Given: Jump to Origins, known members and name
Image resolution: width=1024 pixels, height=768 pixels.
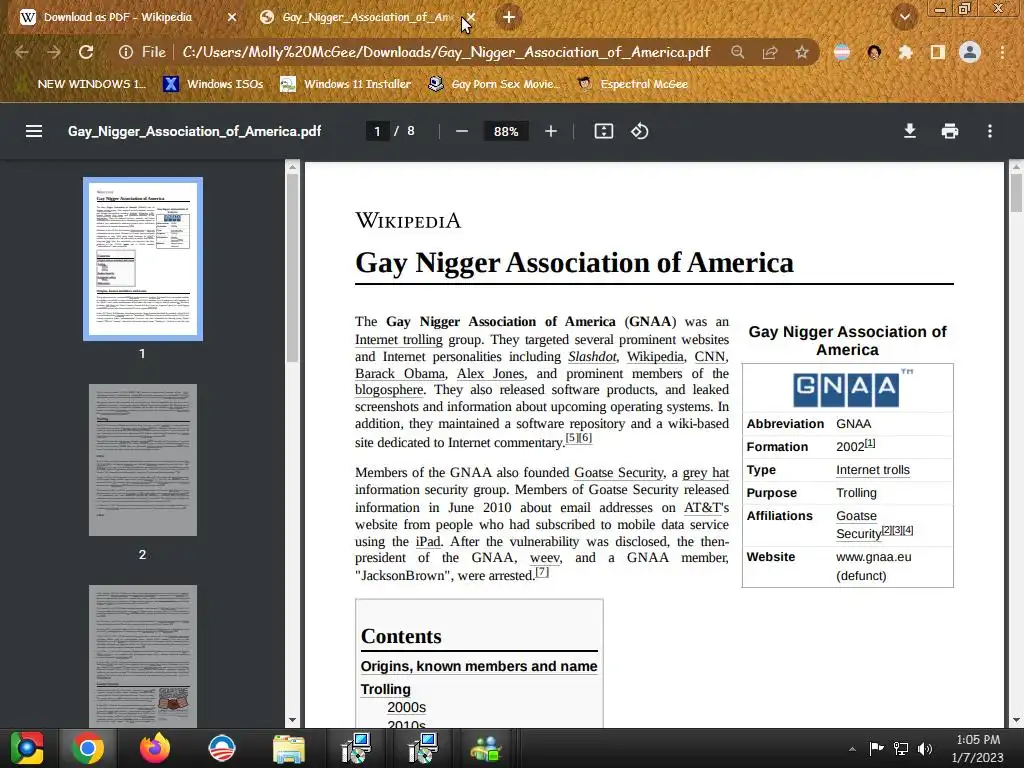Looking at the screenshot, I should click(479, 666).
